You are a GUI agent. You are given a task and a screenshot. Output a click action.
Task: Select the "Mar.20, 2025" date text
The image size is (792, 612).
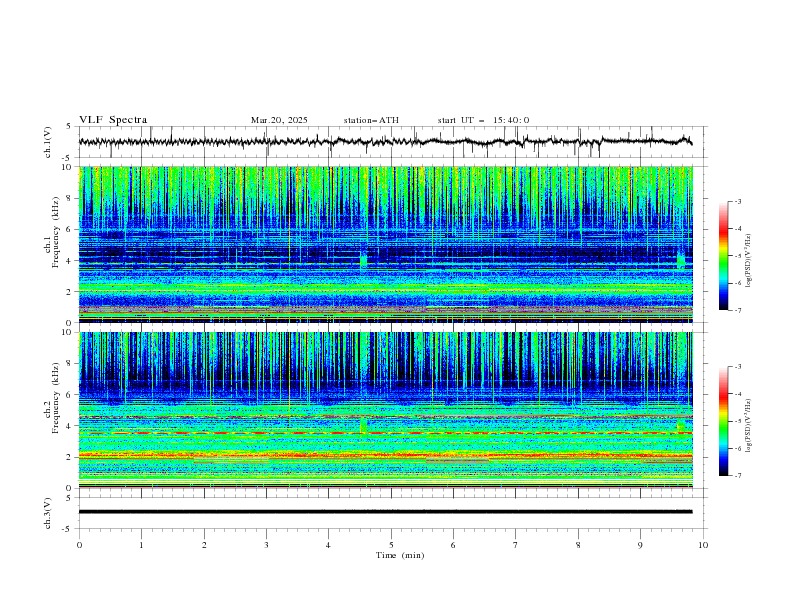[x=279, y=120]
